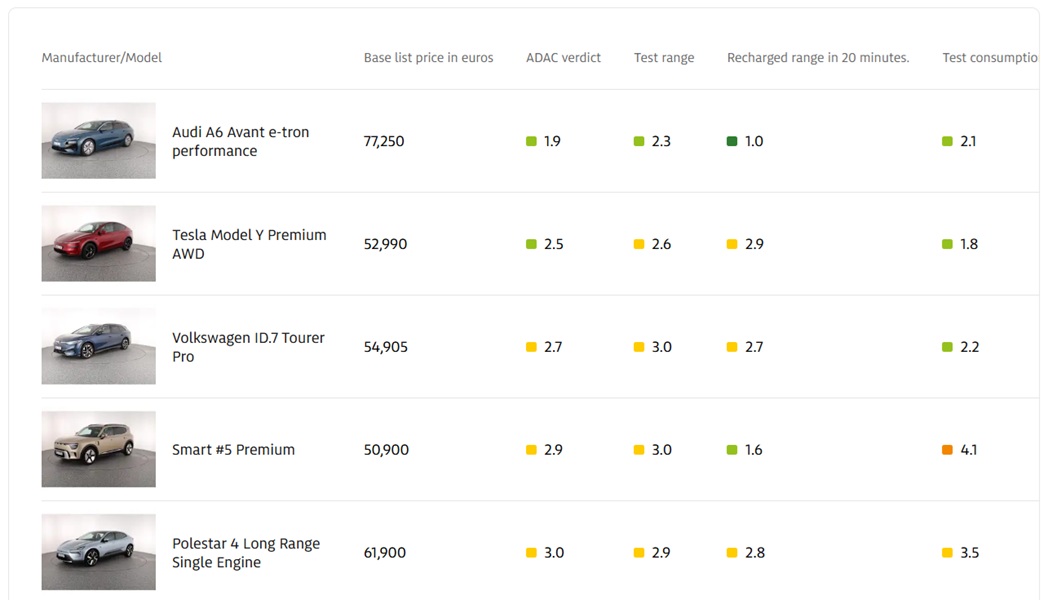
Task: Click the green 1.9 ADAC verdict swatch for Audi
Action: pyautogui.click(x=531, y=142)
